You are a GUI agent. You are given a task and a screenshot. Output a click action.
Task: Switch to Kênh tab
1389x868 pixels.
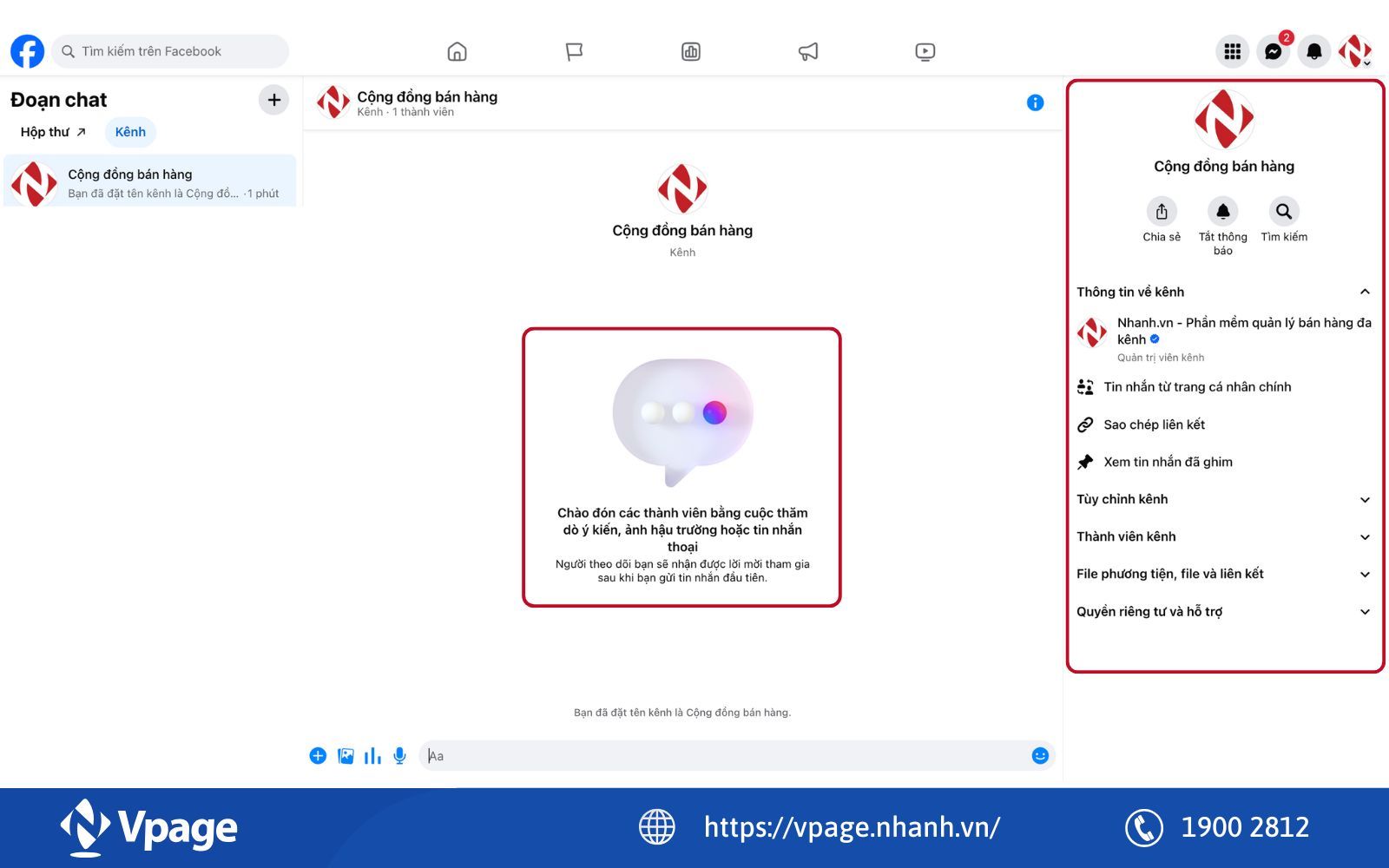(130, 132)
